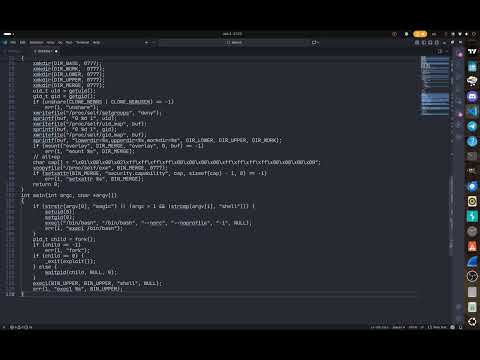This screenshot has height=360, width=480.
Task: Open the blue Help dock icon
Action: tap(472, 141)
